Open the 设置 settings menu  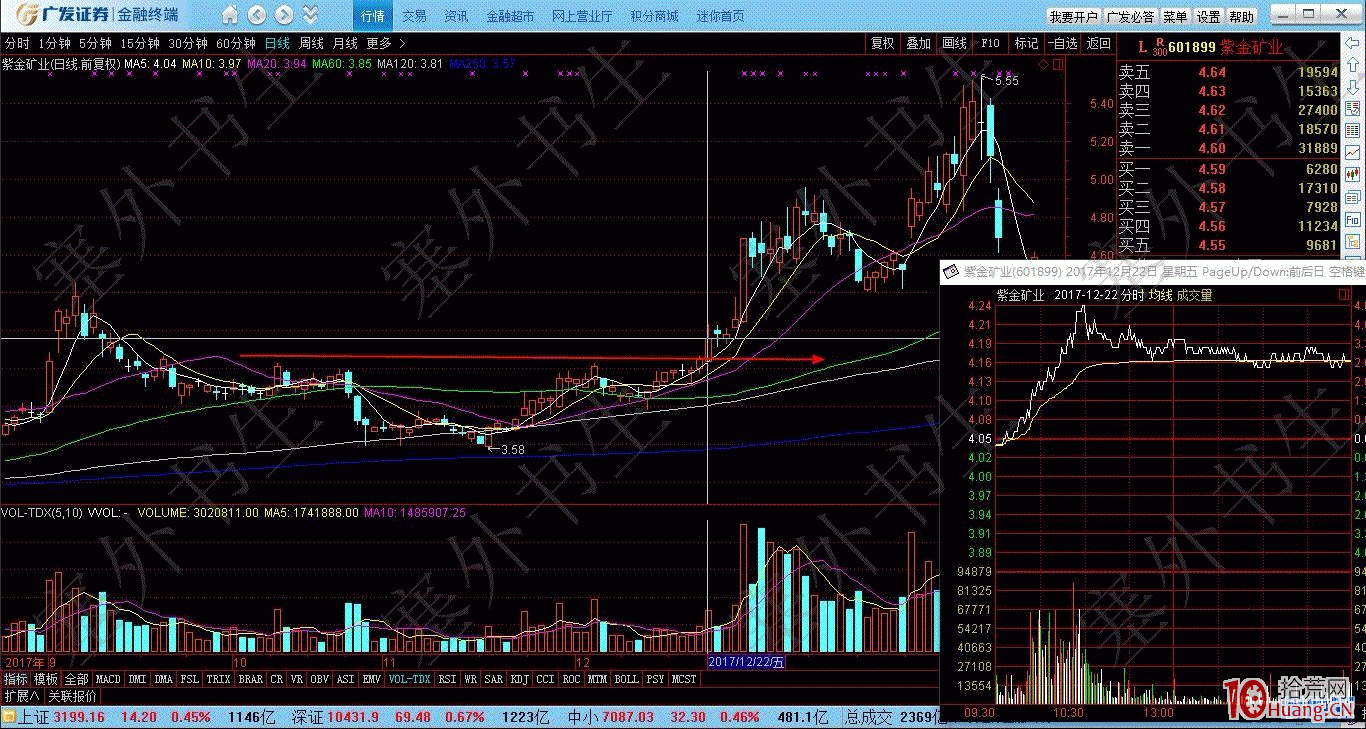(1209, 17)
